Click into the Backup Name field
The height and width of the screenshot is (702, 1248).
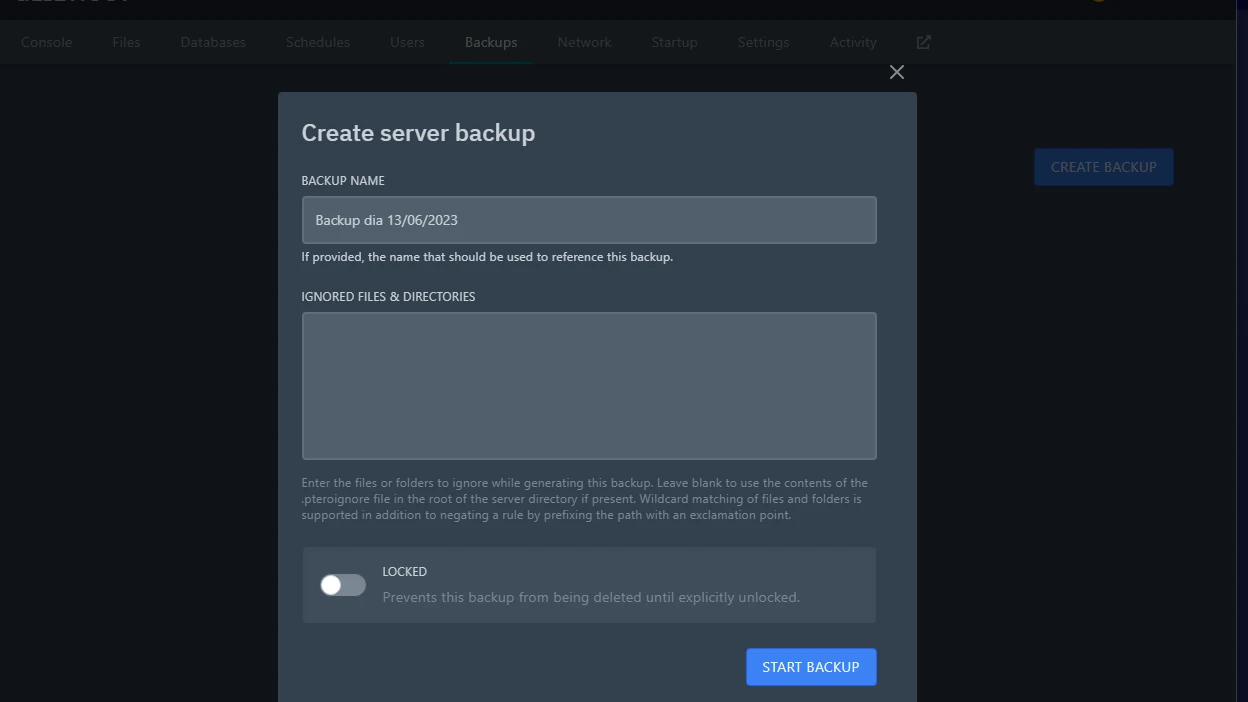(589, 220)
